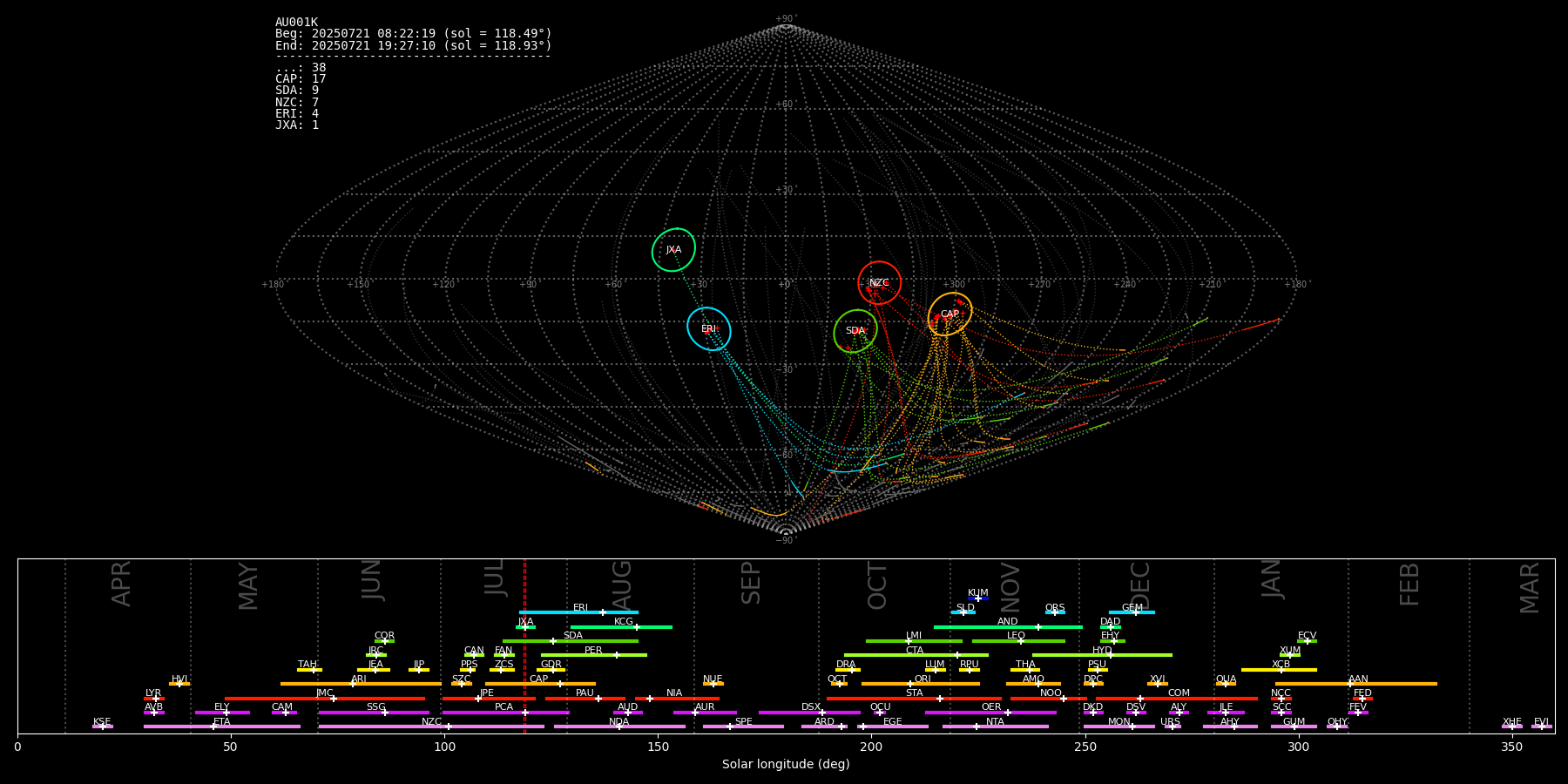Image resolution: width=1568 pixels, height=784 pixels.
Task: Click the -90 latitude label at map bottom
Action: click(785, 541)
